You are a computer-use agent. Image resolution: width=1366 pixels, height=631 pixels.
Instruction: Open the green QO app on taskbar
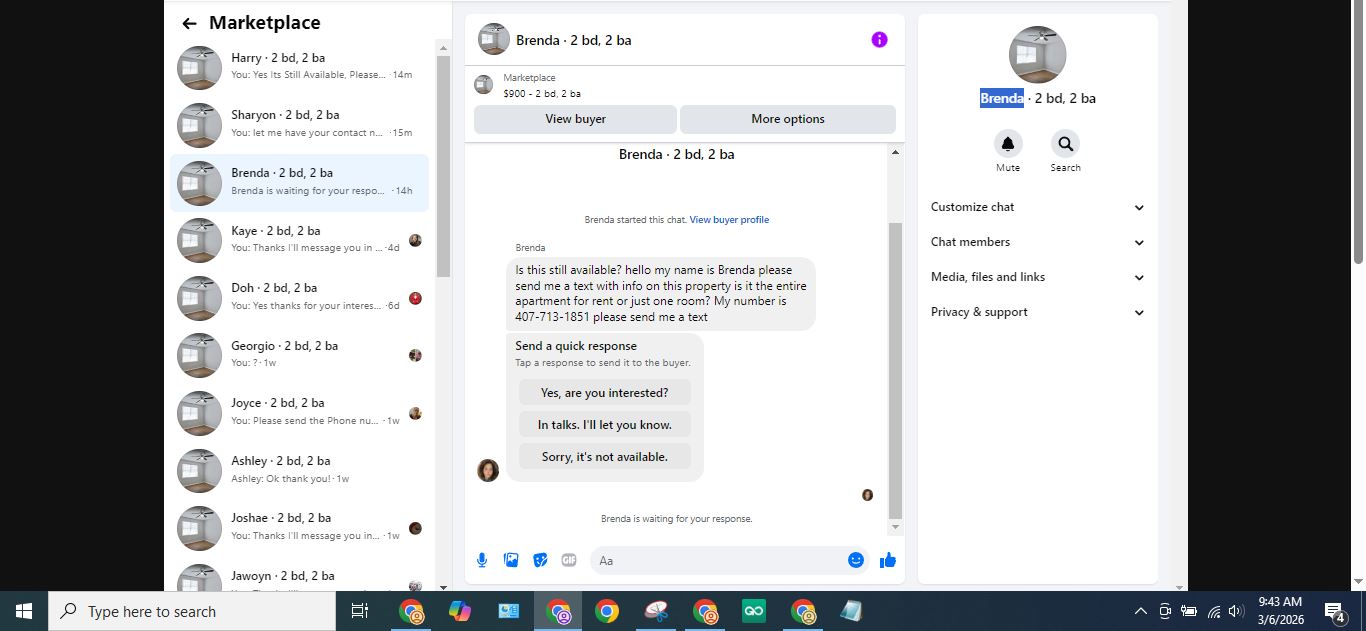pyautogui.click(x=753, y=611)
